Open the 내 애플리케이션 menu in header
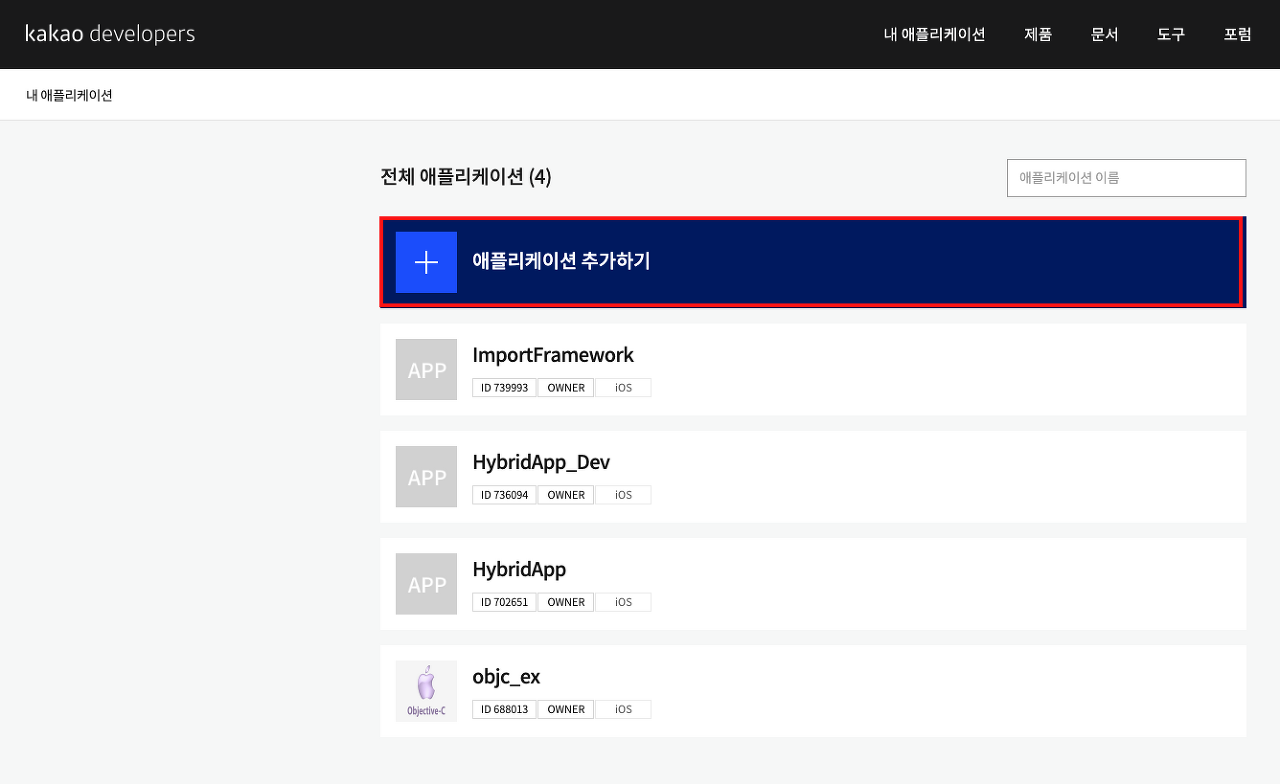Image resolution: width=1280 pixels, height=784 pixels. [934, 34]
